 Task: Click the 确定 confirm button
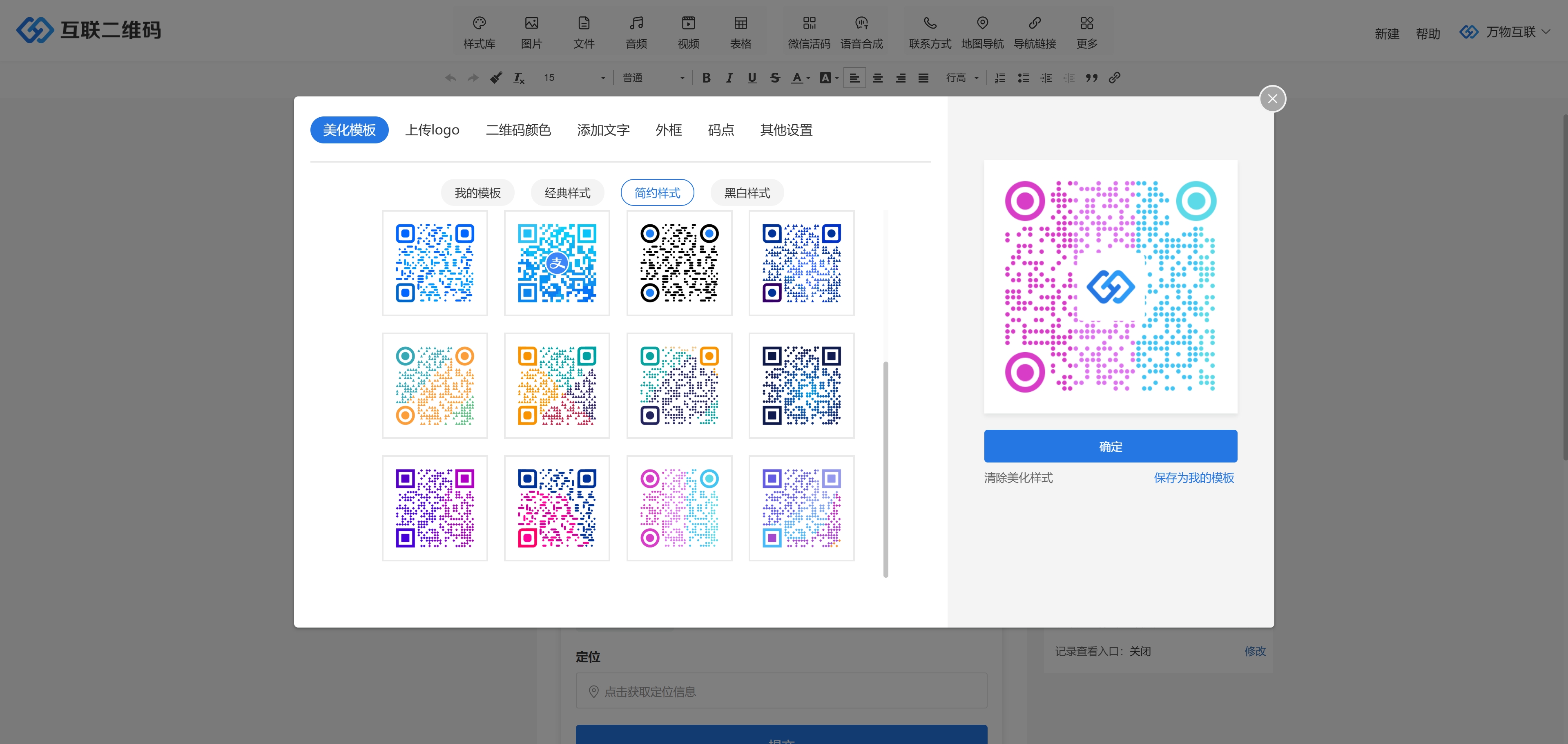[1110, 446]
